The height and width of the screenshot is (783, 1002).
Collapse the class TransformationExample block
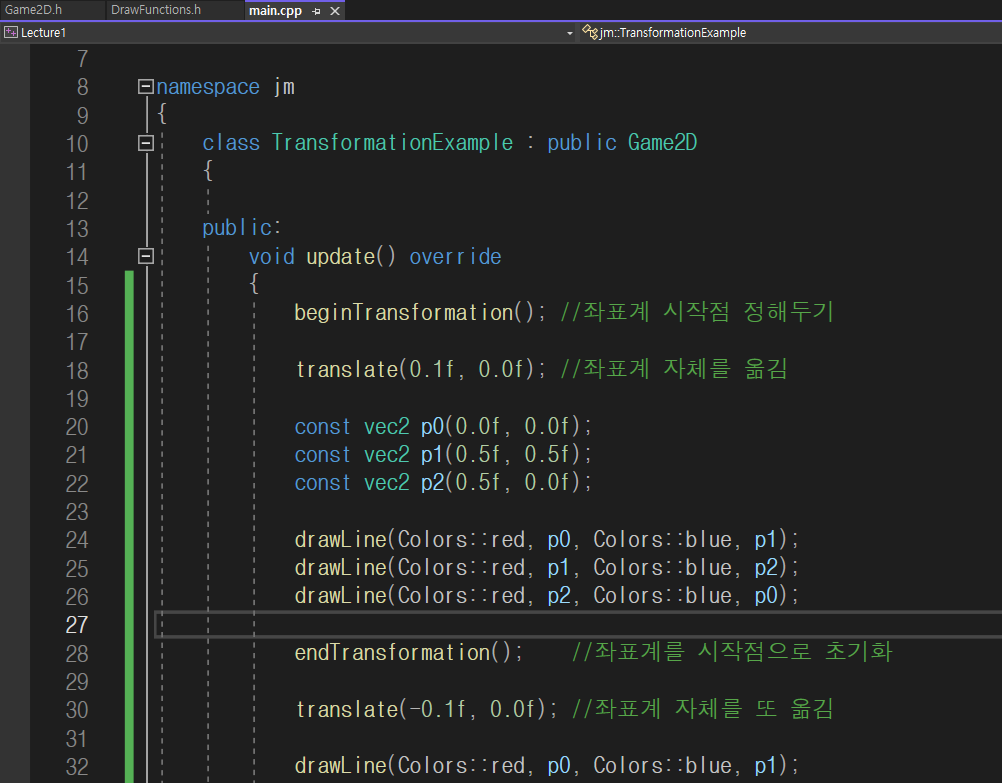tap(146, 143)
